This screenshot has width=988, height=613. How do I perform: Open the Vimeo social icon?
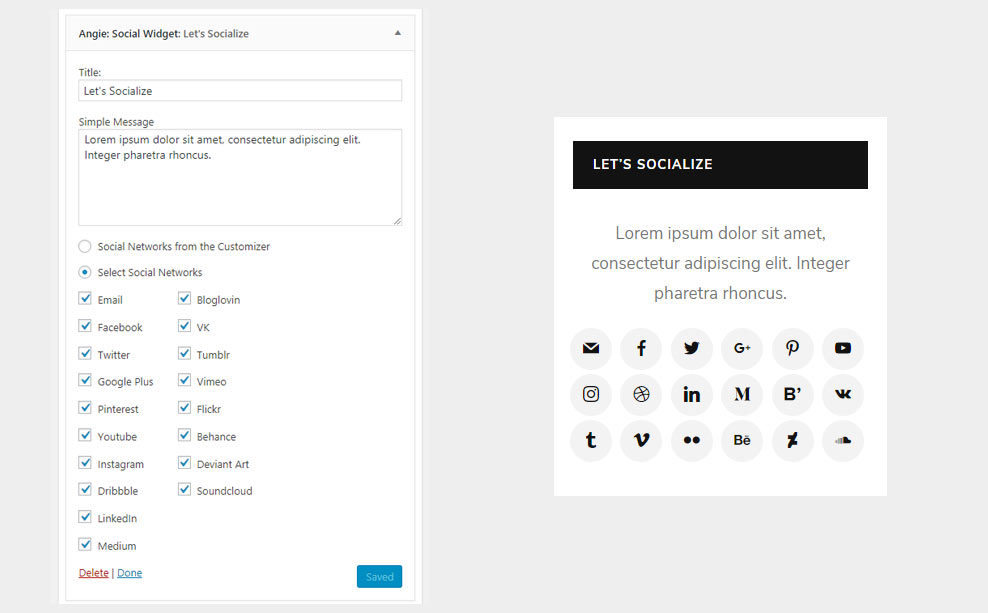tap(641, 440)
